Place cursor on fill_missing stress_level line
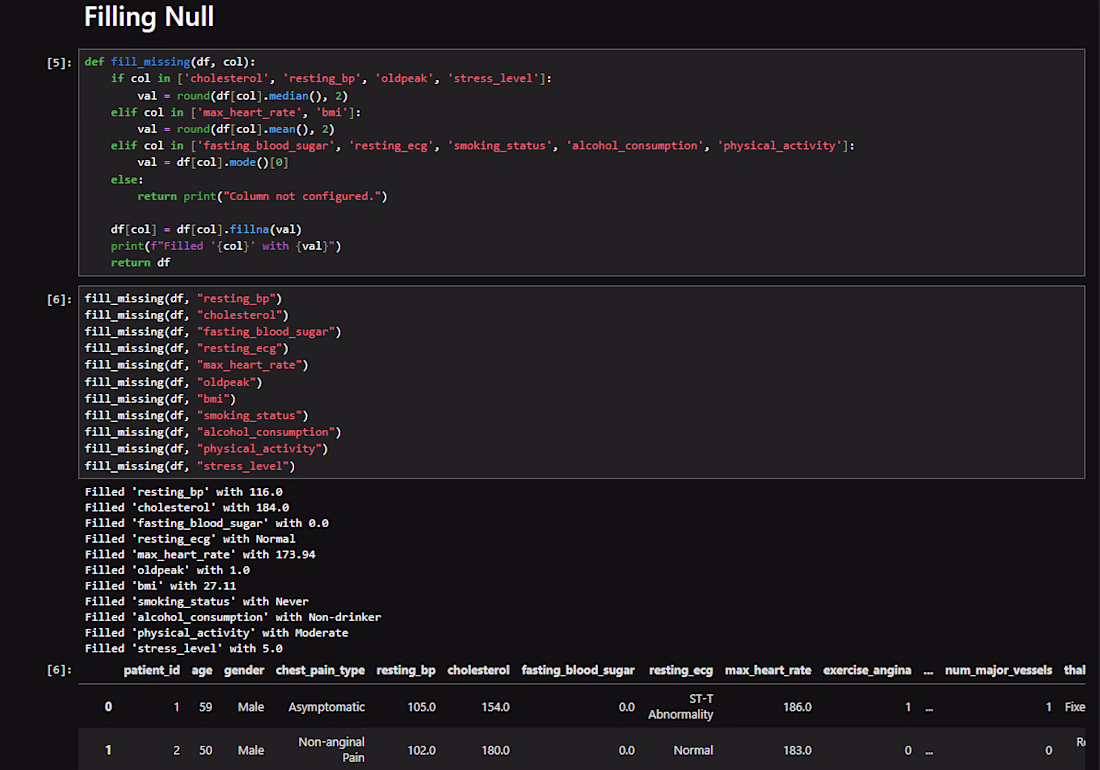The height and width of the screenshot is (770, 1100). click(x=189, y=466)
